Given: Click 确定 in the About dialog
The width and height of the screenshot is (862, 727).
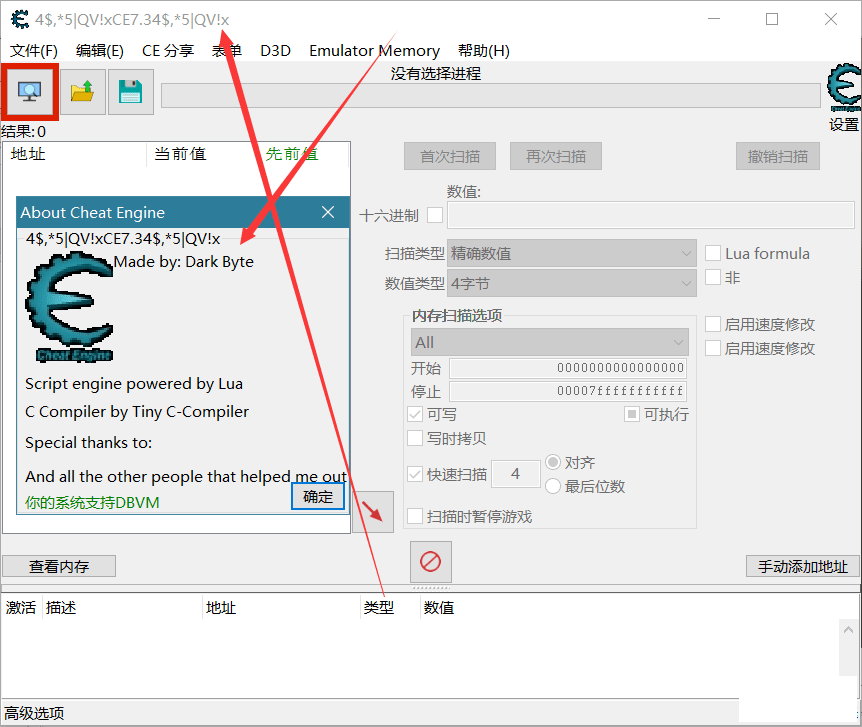Looking at the screenshot, I should pyautogui.click(x=318, y=497).
